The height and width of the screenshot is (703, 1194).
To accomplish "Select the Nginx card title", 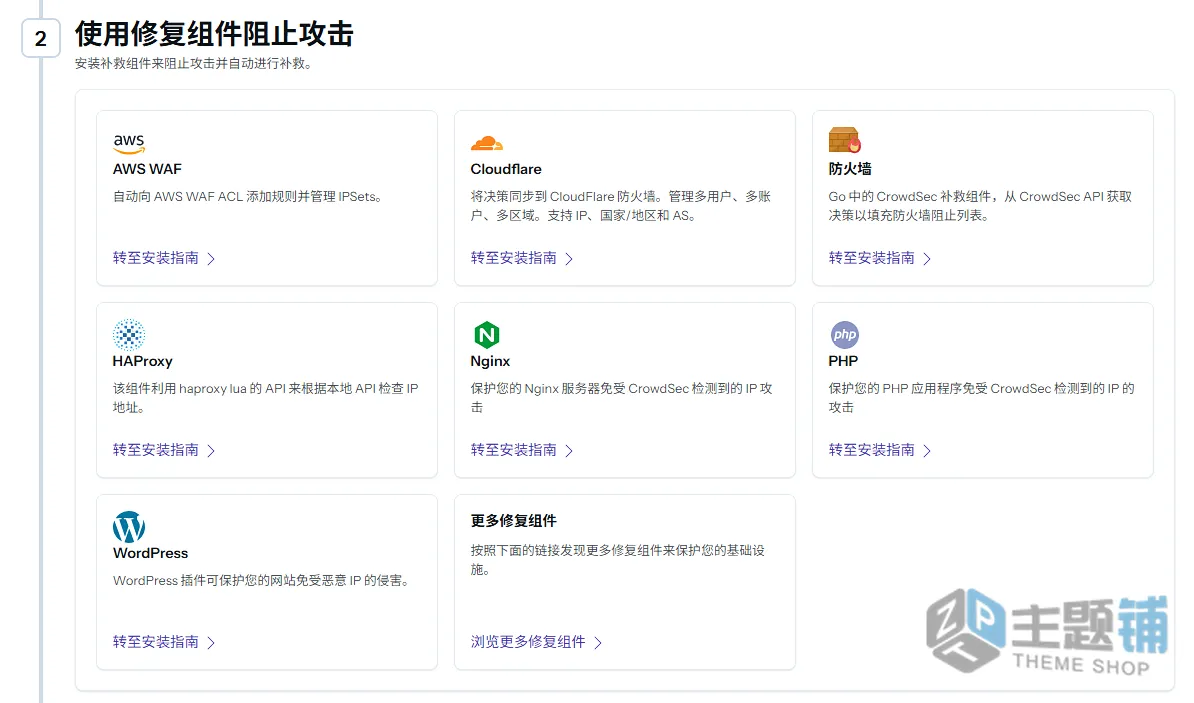I will [490, 361].
